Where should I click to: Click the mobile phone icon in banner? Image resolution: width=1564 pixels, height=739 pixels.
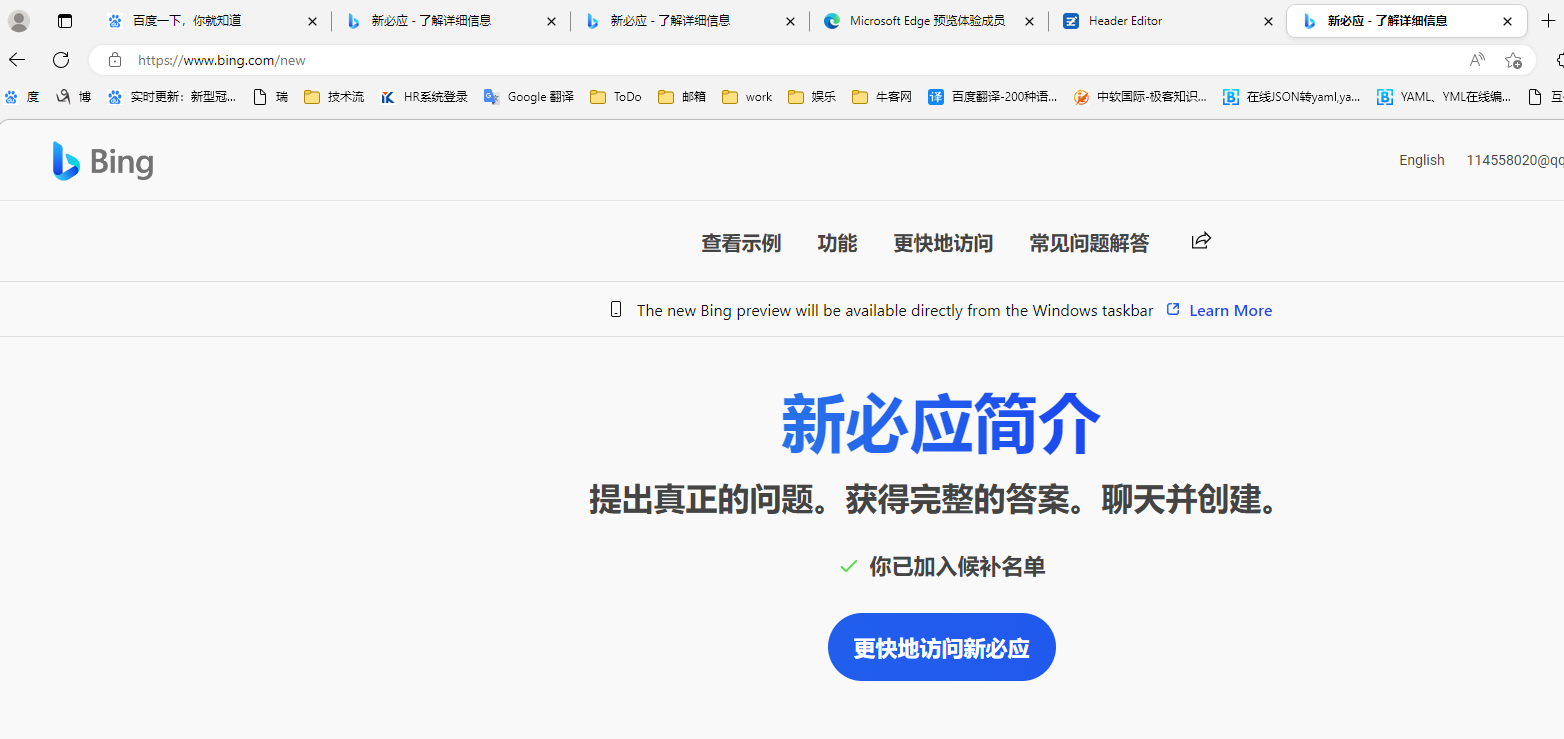[x=616, y=310]
